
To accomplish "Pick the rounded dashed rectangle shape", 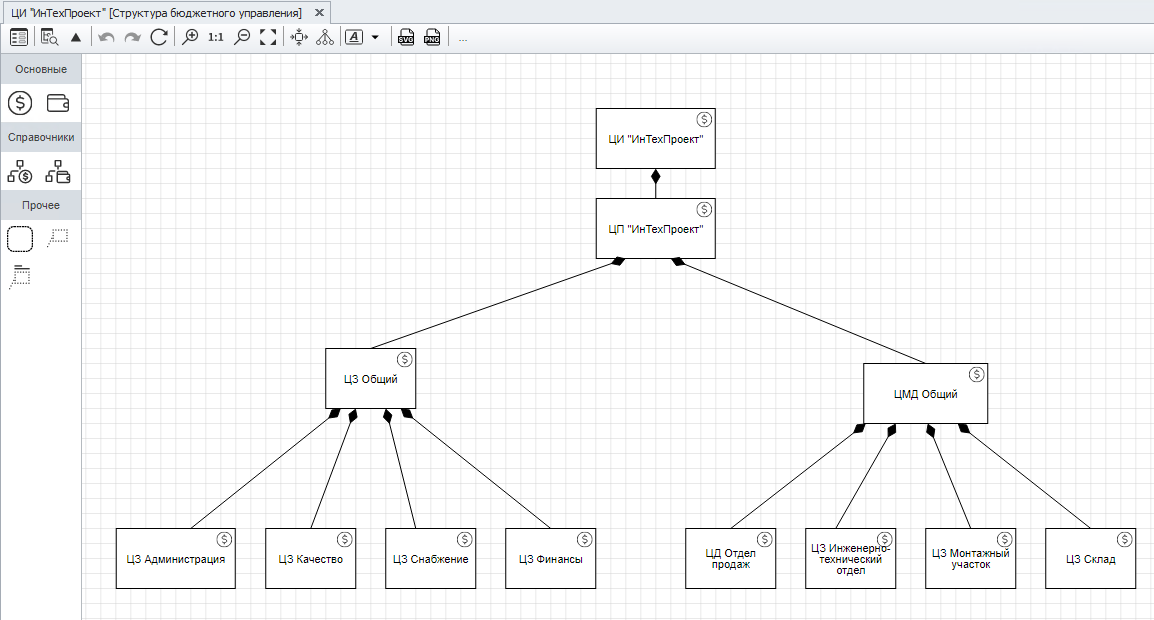I will pyautogui.click(x=20, y=239).
